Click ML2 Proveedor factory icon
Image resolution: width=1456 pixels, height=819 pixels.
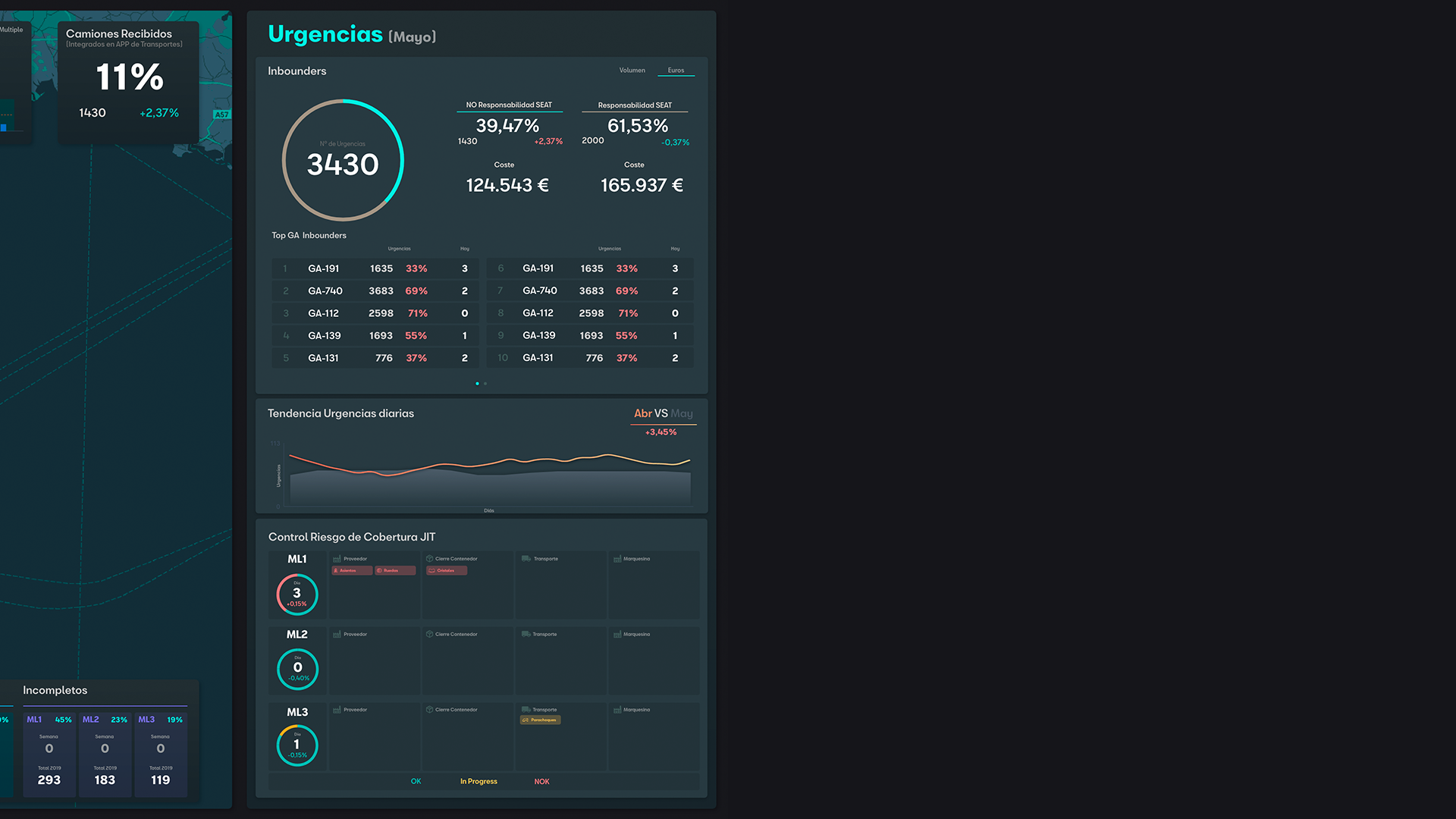tap(337, 634)
